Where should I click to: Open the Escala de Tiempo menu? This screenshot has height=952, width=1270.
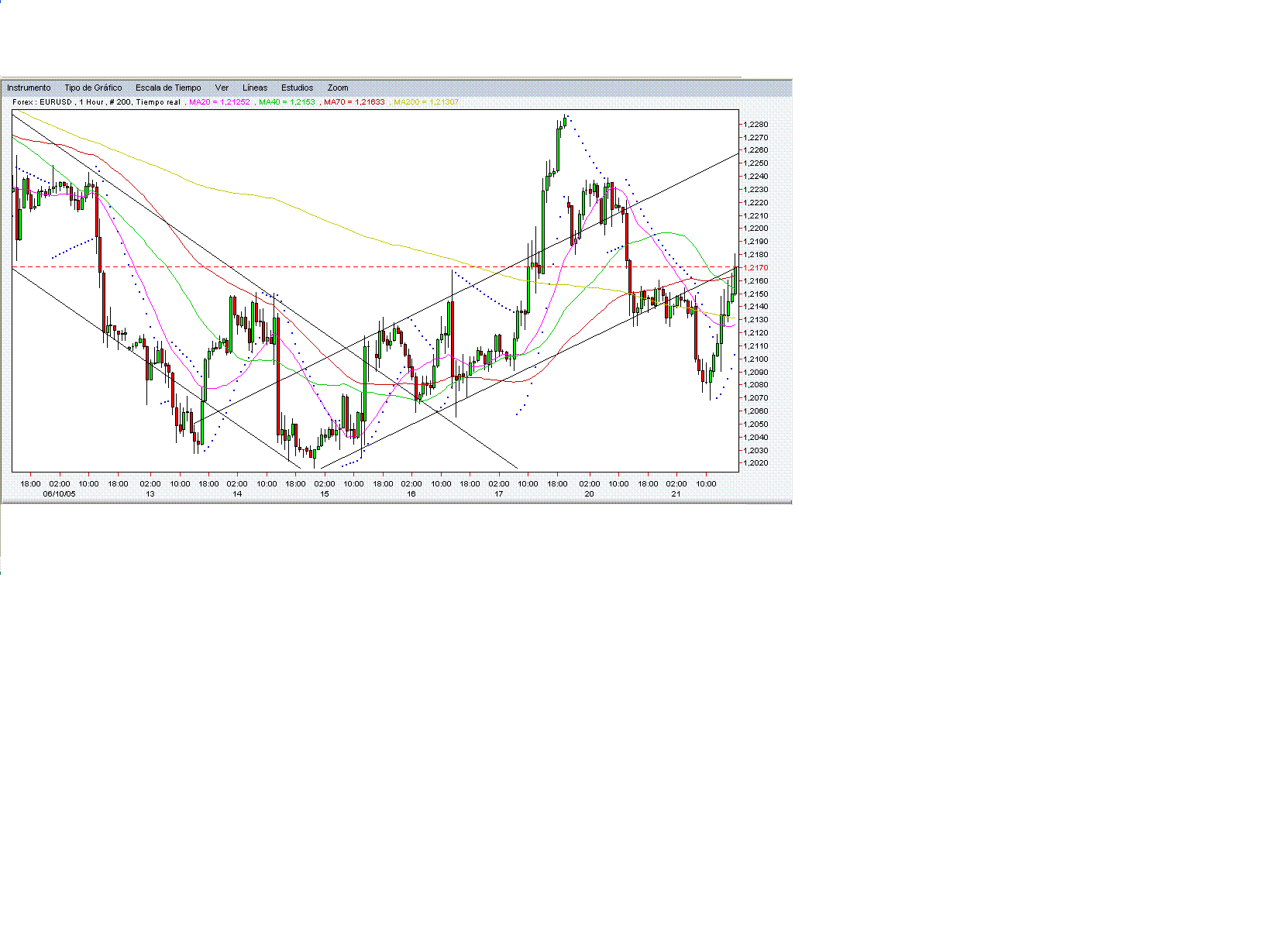coord(168,88)
